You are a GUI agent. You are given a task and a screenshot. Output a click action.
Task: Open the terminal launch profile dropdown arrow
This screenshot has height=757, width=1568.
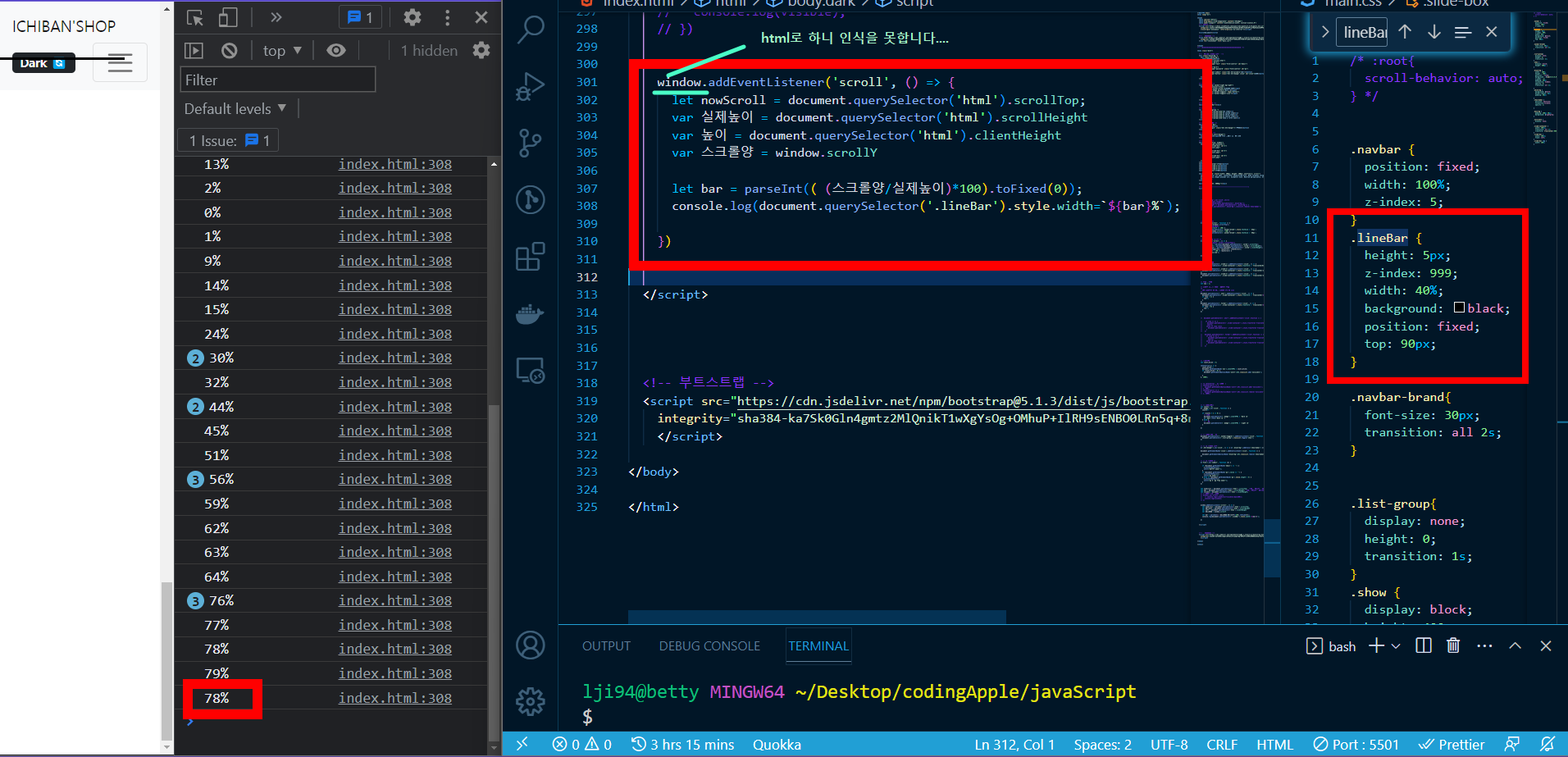[x=1396, y=646]
